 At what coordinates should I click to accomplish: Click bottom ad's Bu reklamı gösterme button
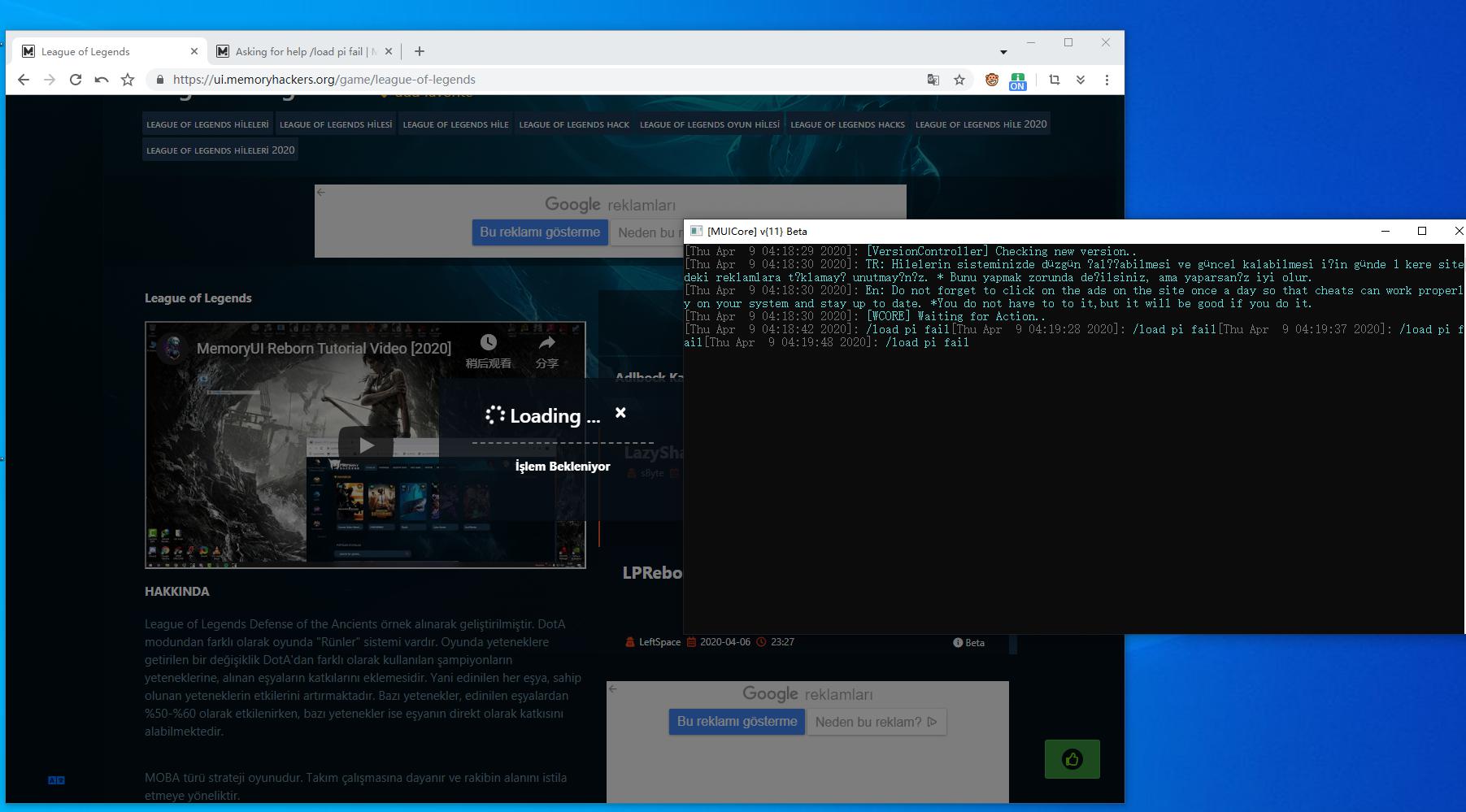click(737, 722)
